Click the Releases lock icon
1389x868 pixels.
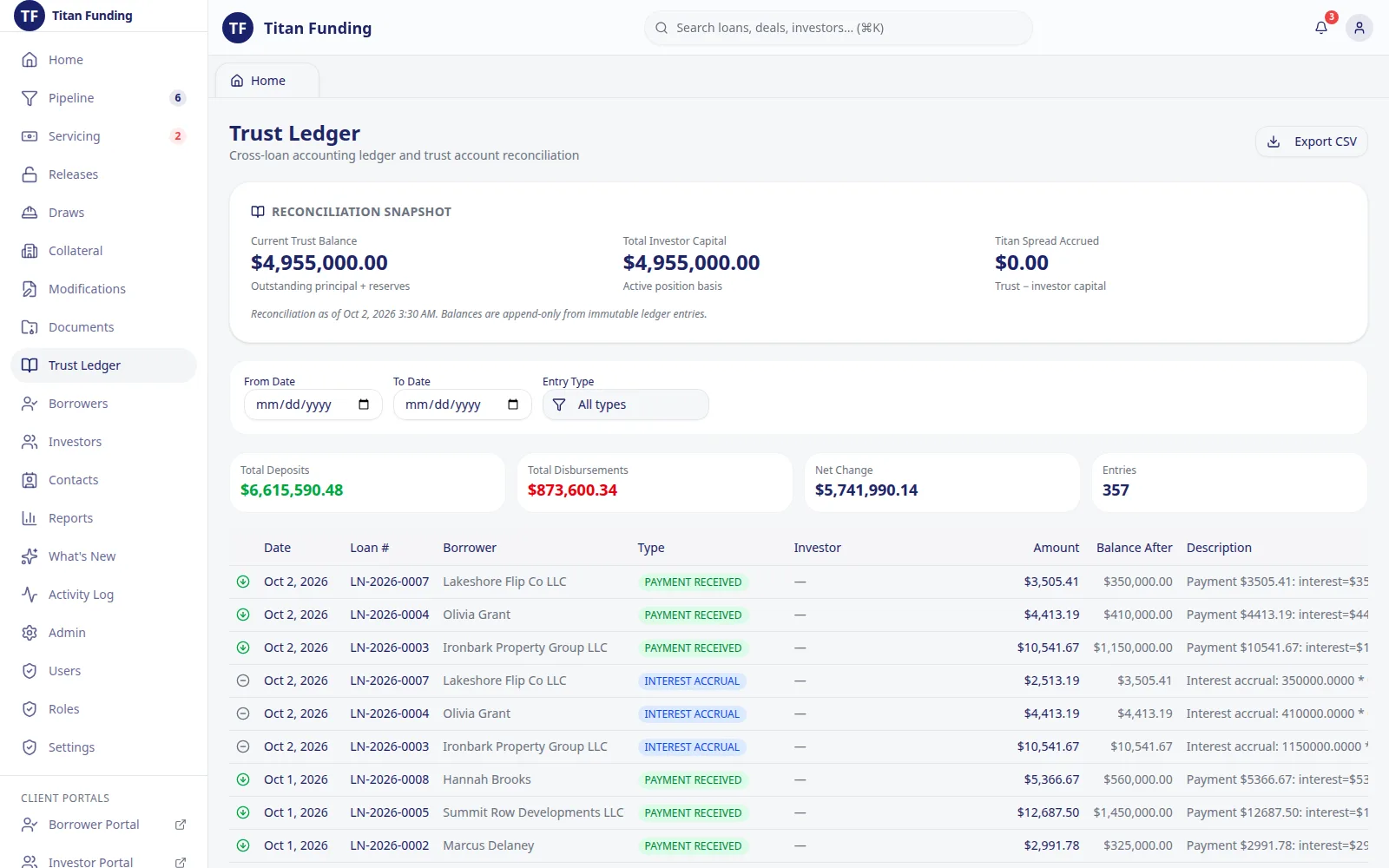(x=30, y=174)
